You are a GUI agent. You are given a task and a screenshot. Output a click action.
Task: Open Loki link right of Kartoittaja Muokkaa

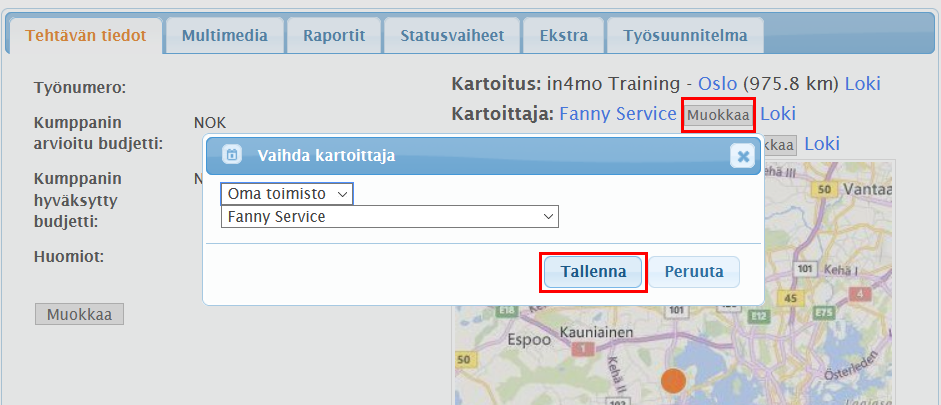pos(778,114)
